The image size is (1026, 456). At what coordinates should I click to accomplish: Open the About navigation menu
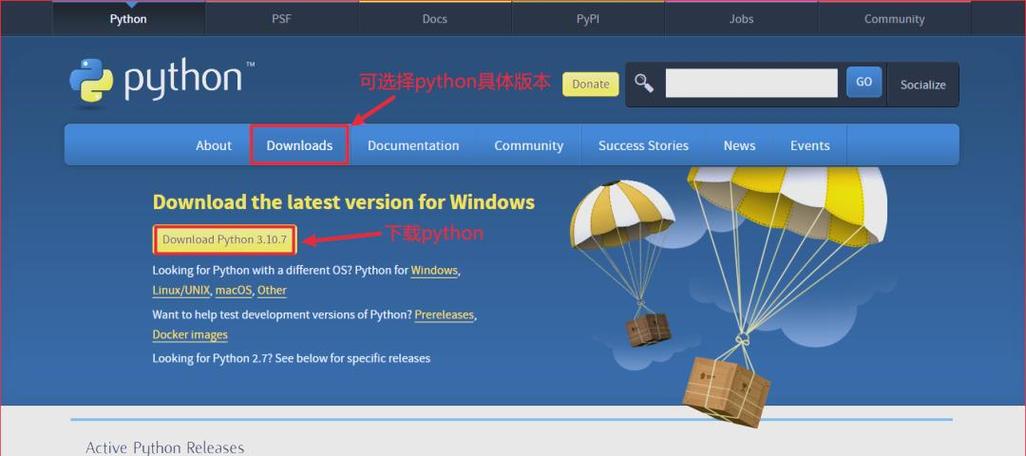[213, 145]
